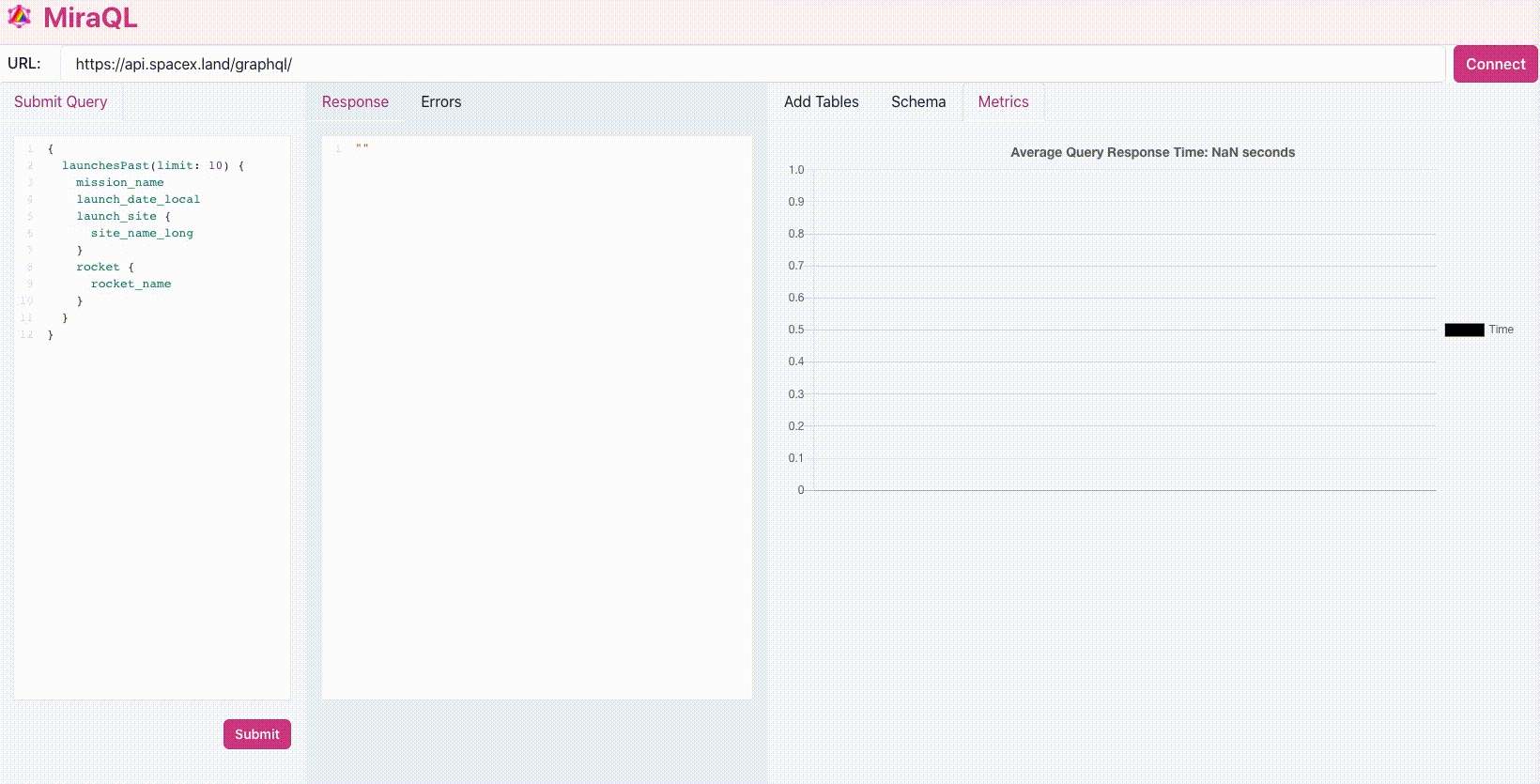Click the launch_date_local field line
This screenshot has width=1540, height=784.
tap(138, 199)
